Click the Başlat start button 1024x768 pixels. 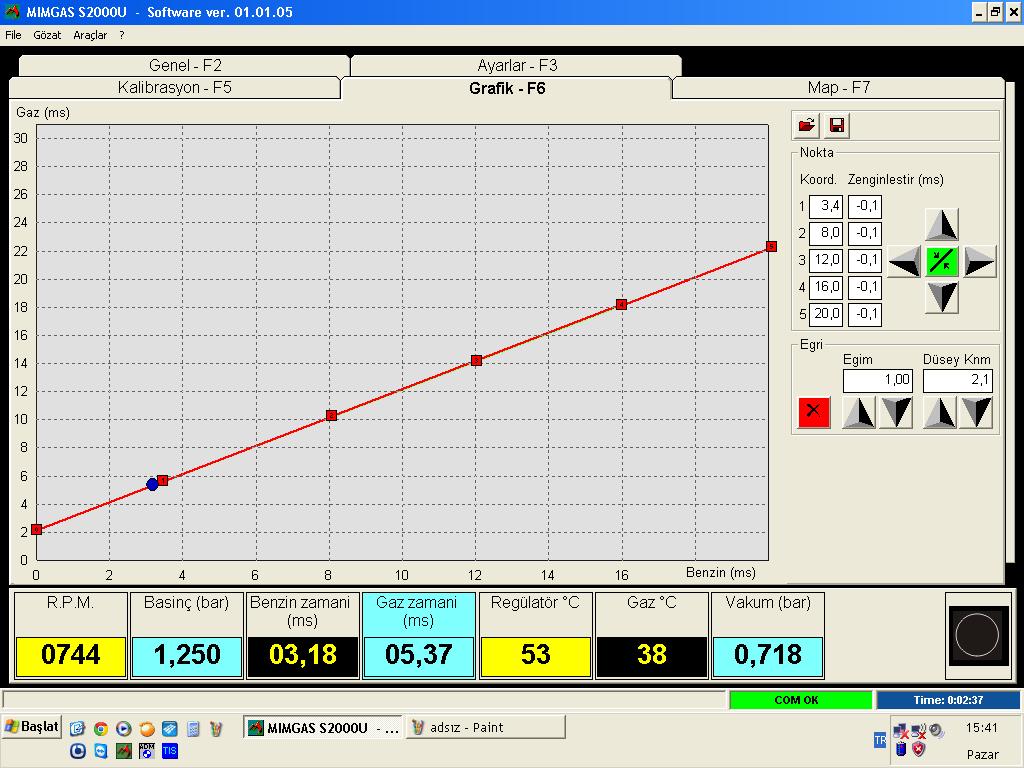[32, 726]
